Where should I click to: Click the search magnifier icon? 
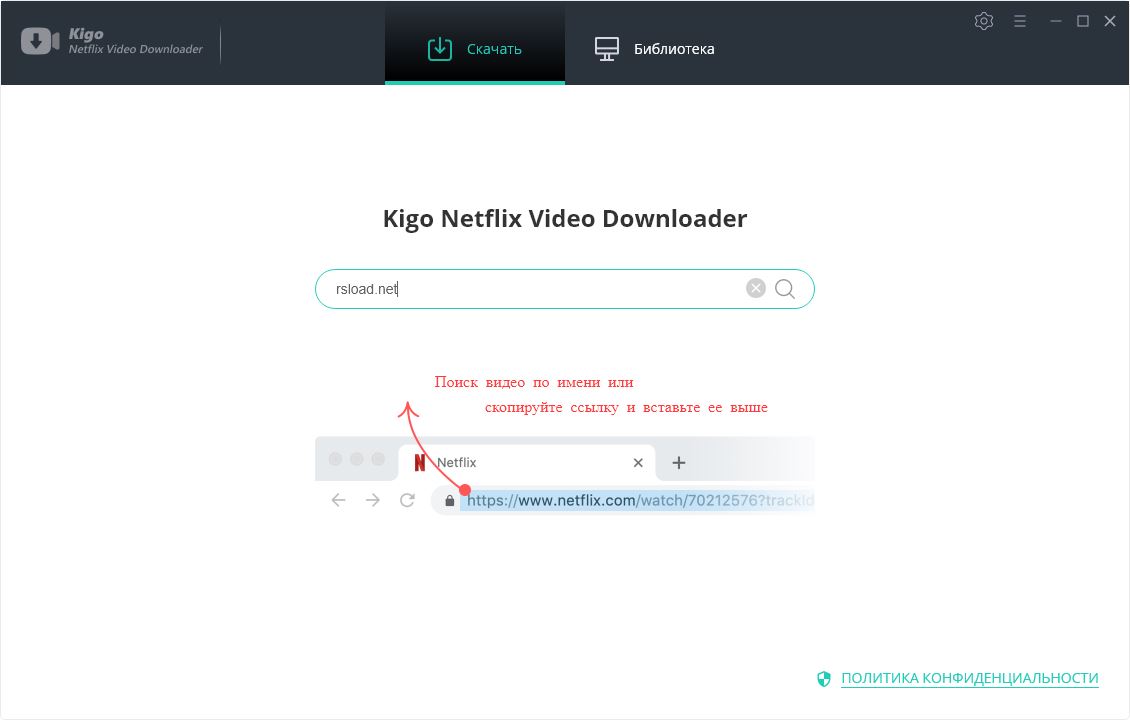[x=784, y=288]
